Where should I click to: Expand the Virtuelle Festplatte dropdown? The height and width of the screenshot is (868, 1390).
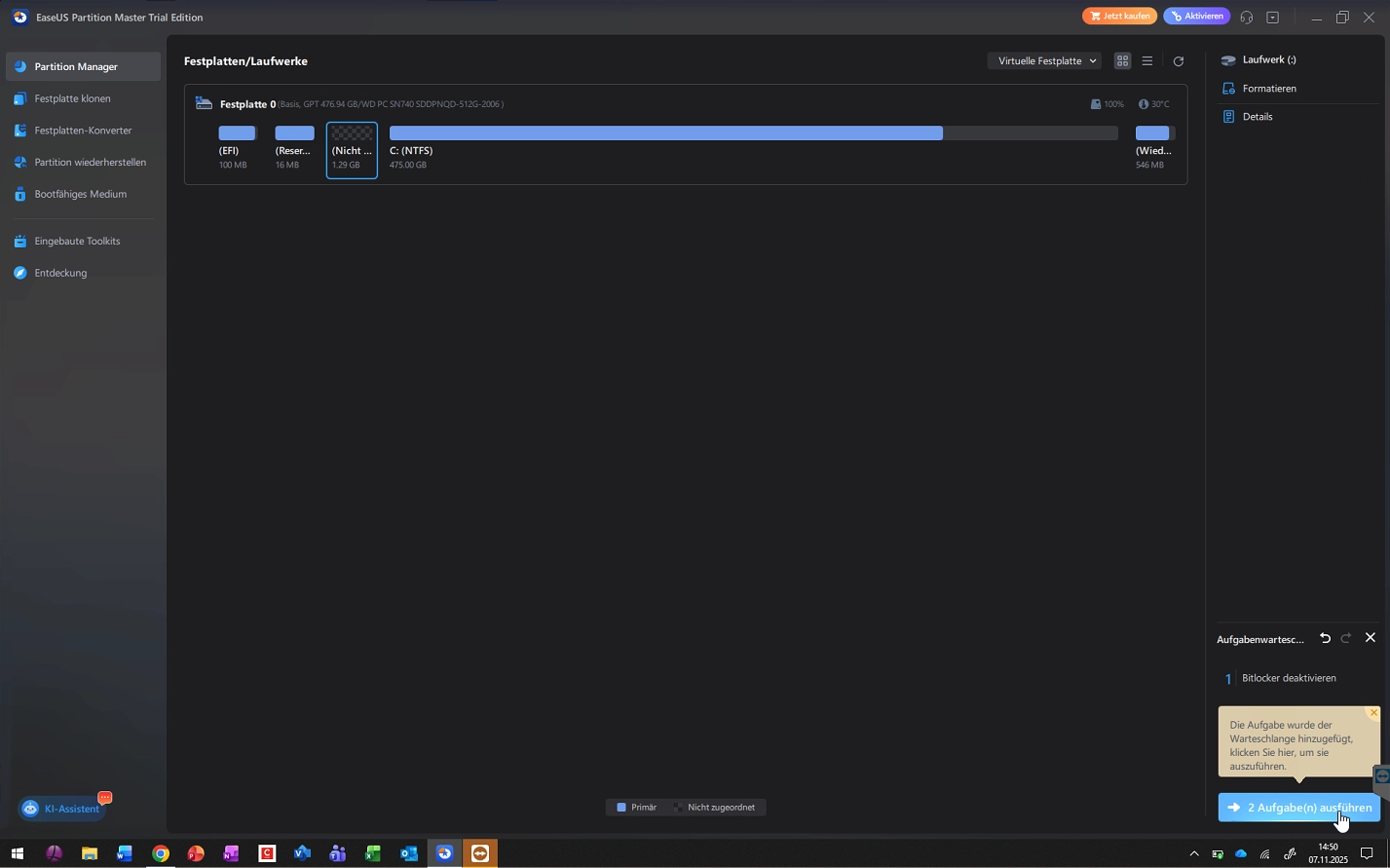1044,60
